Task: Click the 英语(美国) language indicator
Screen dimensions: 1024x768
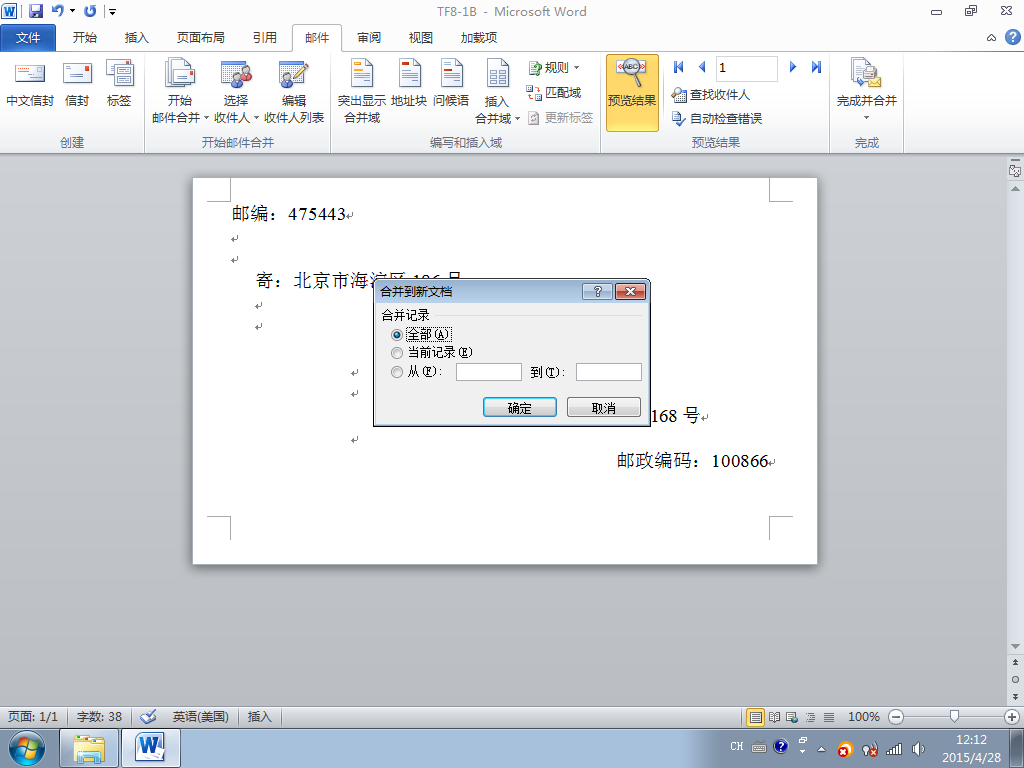Action: tap(200, 716)
